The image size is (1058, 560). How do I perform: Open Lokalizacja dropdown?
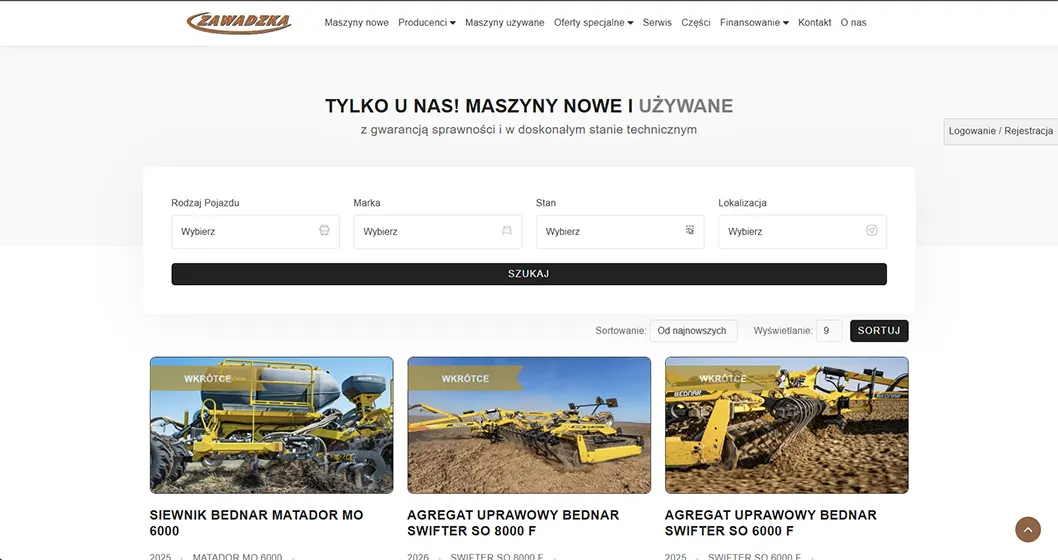[x=802, y=231]
